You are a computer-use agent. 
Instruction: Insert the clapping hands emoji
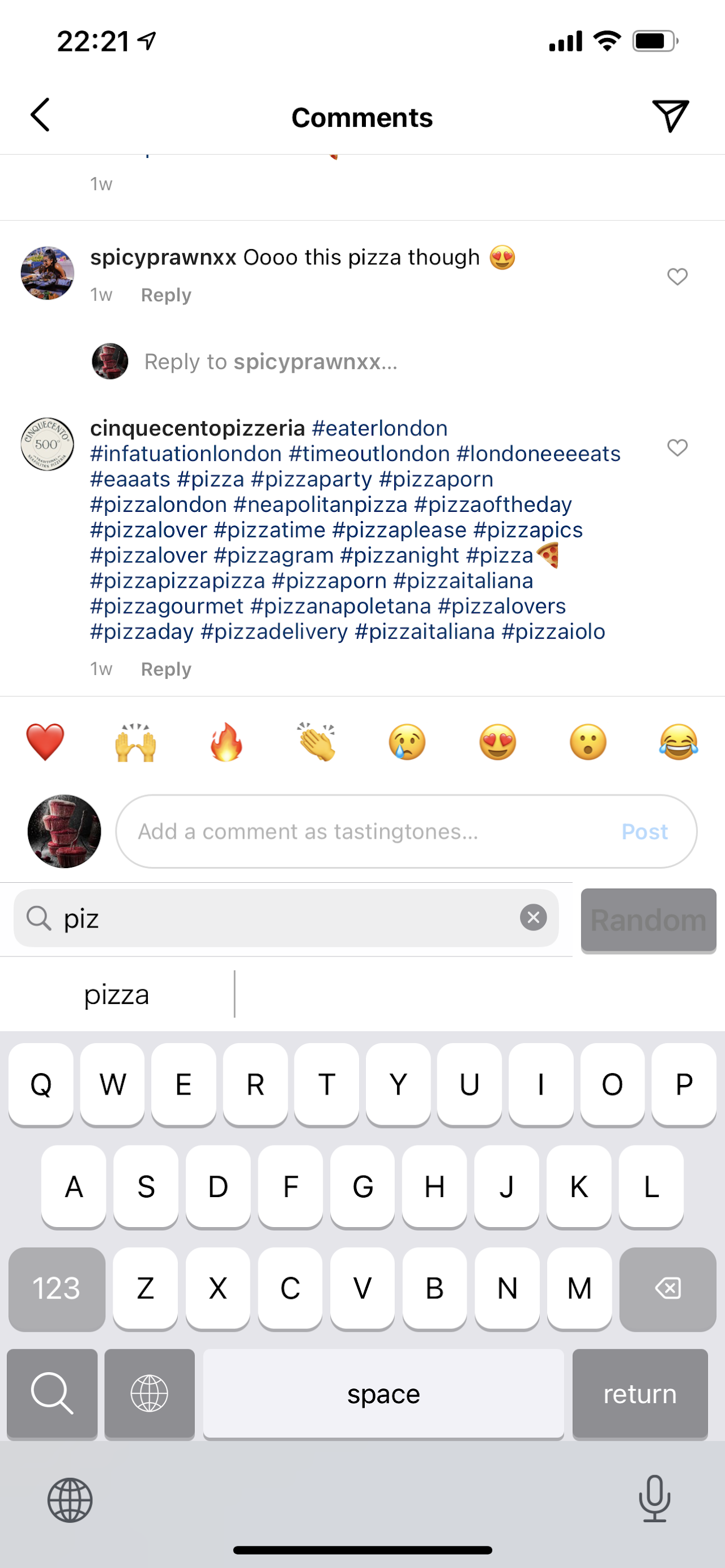[x=317, y=742]
